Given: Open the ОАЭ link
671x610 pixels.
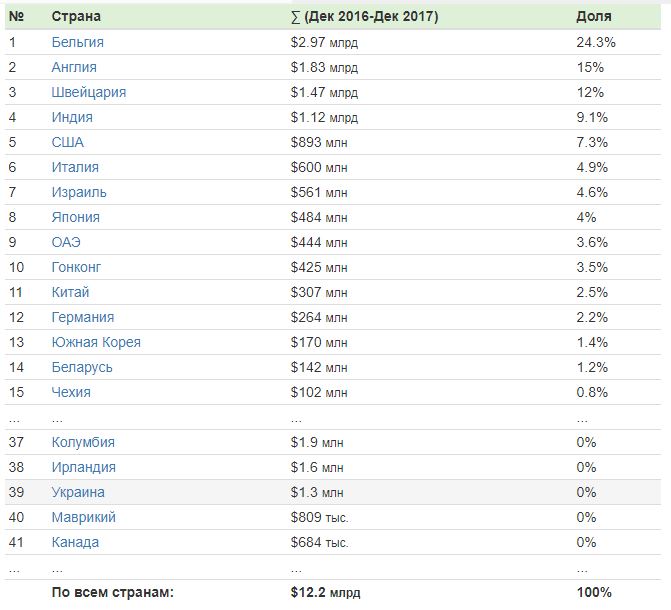Looking at the screenshot, I should click(67, 242).
